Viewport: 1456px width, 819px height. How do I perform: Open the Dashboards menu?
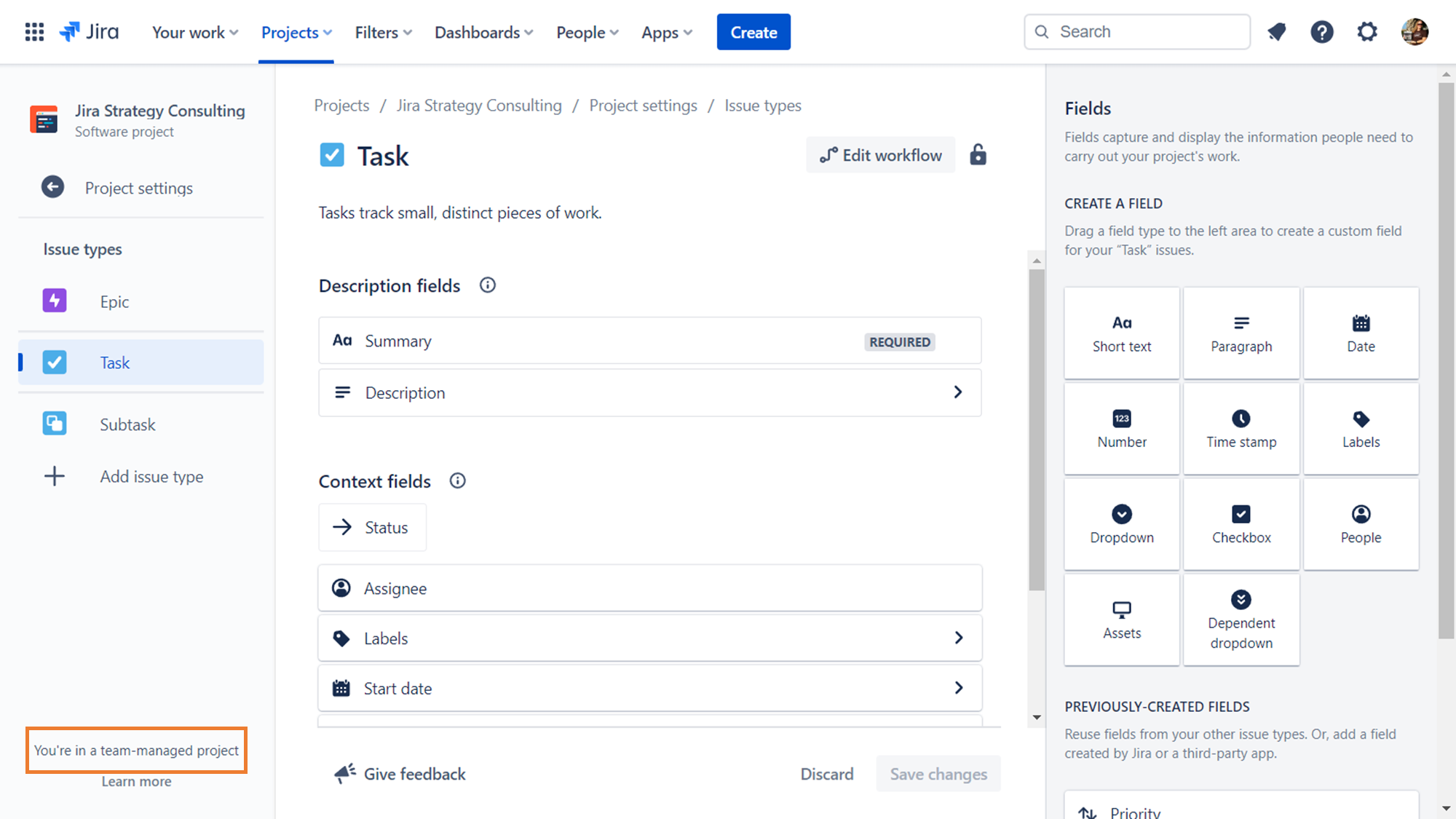(x=483, y=32)
